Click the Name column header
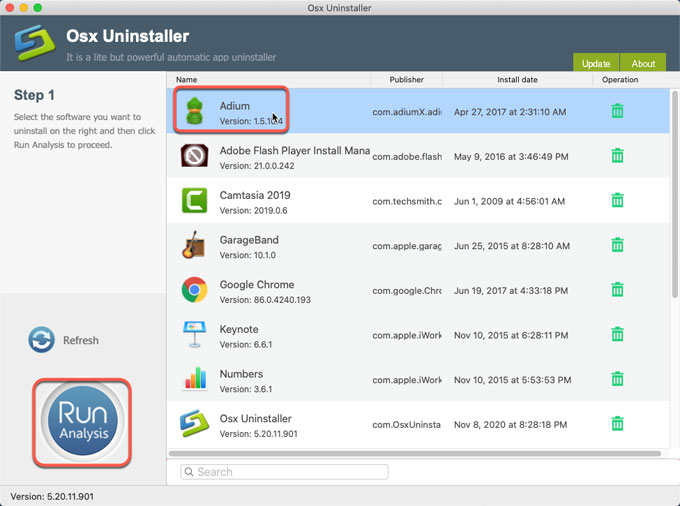Screen dimensions: 680x506 pos(186,80)
